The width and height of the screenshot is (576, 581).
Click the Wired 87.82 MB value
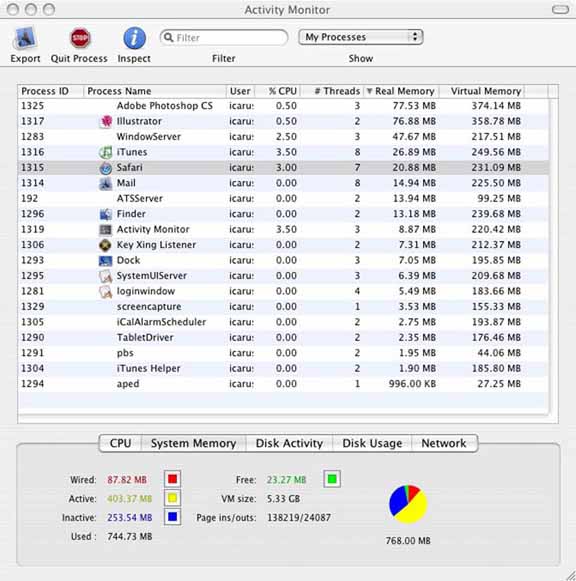pyautogui.click(x=127, y=480)
